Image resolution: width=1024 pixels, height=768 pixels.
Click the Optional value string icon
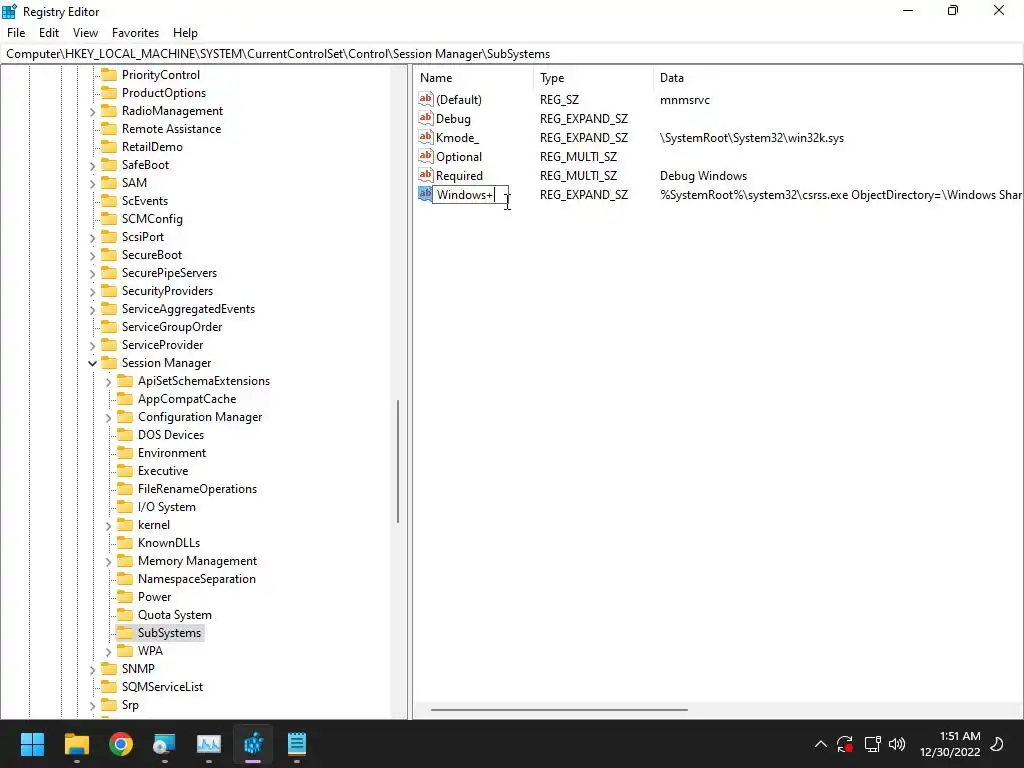point(426,156)
